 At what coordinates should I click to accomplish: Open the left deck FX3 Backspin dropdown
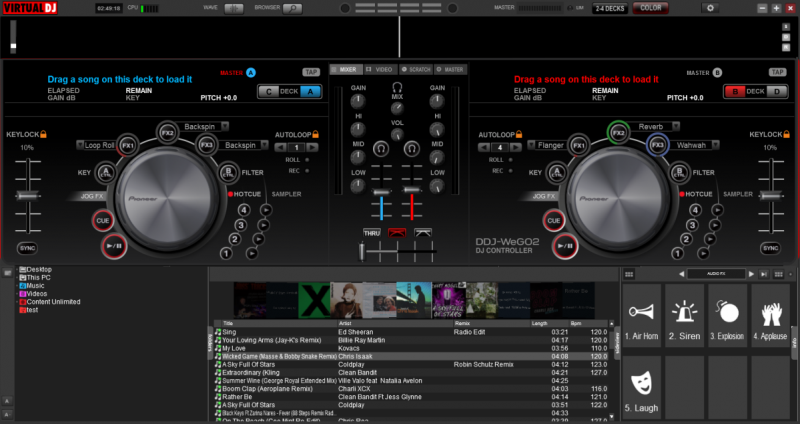coord(264,145)
